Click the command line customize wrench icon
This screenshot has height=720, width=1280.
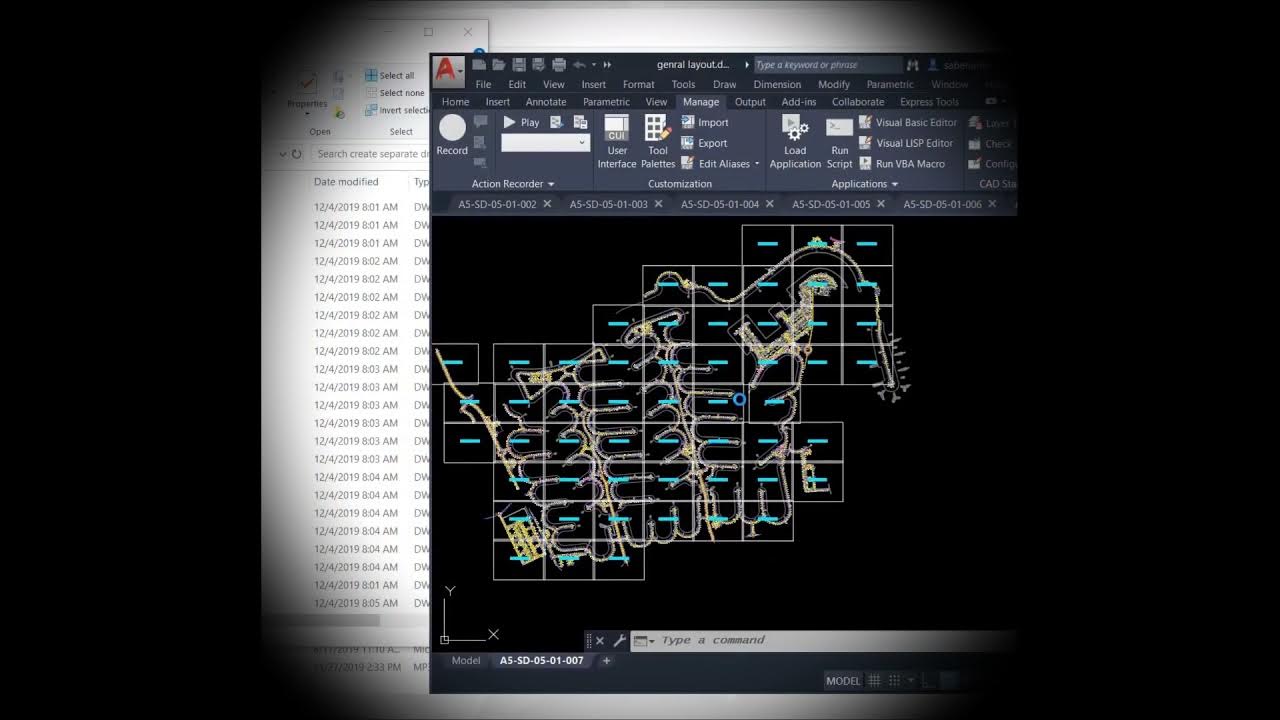(x=619, y=640)
